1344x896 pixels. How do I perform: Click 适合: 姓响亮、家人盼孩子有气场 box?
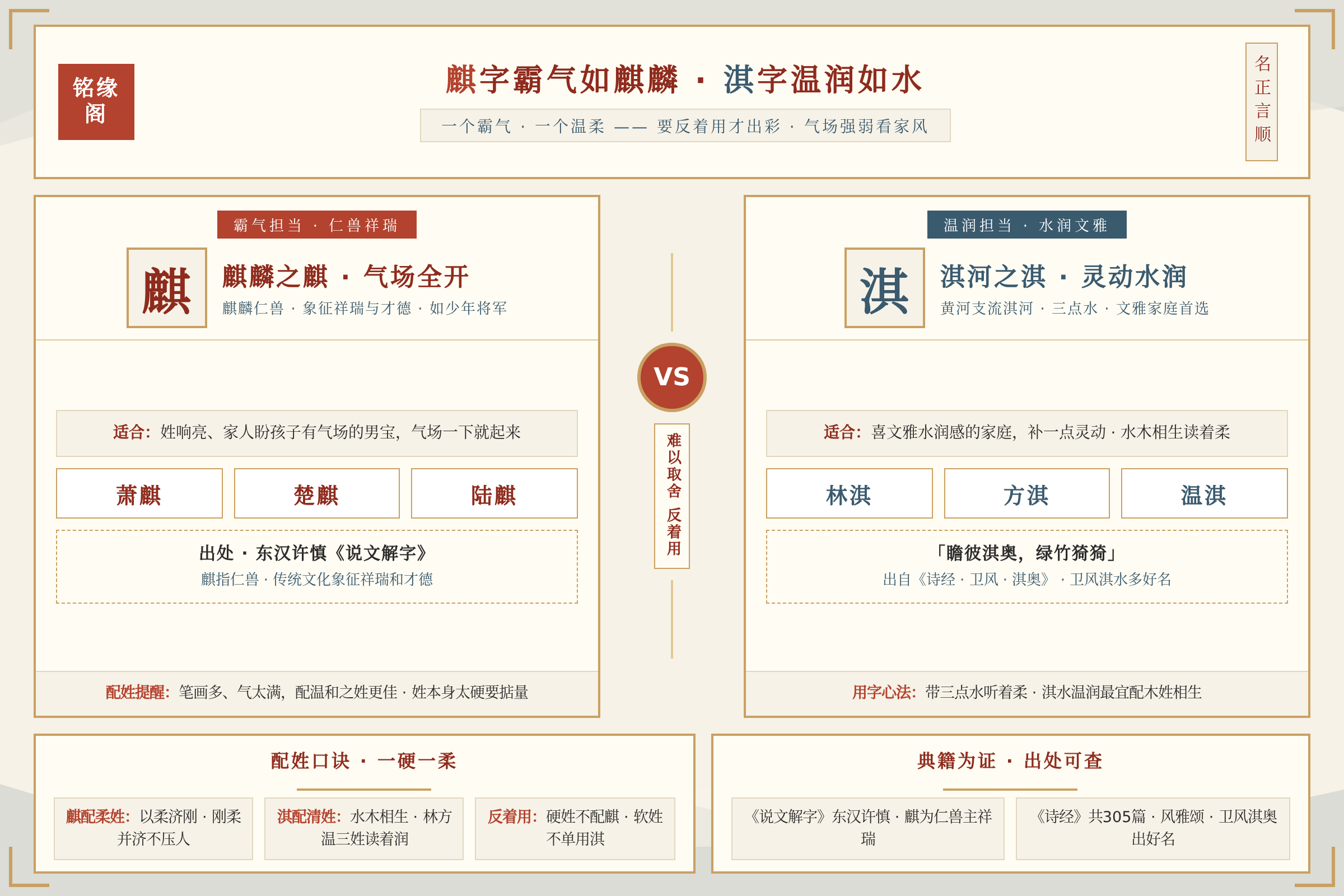click(x=316, y=433)
